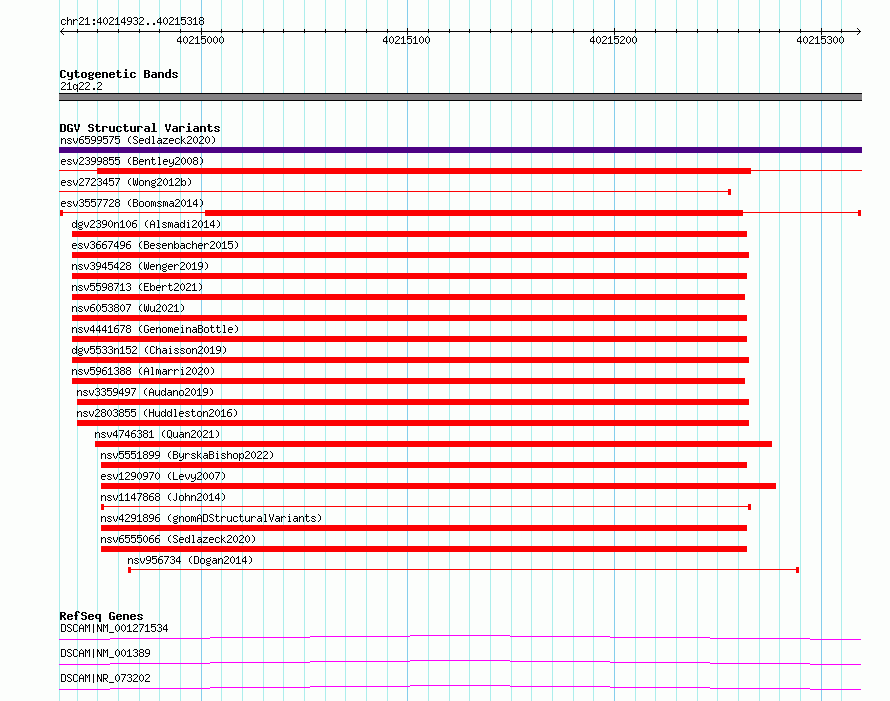This screenshot has width=890, height=701.
Task: Open variant esv1290970 (Levy2007) label
Action: point(163,476)
